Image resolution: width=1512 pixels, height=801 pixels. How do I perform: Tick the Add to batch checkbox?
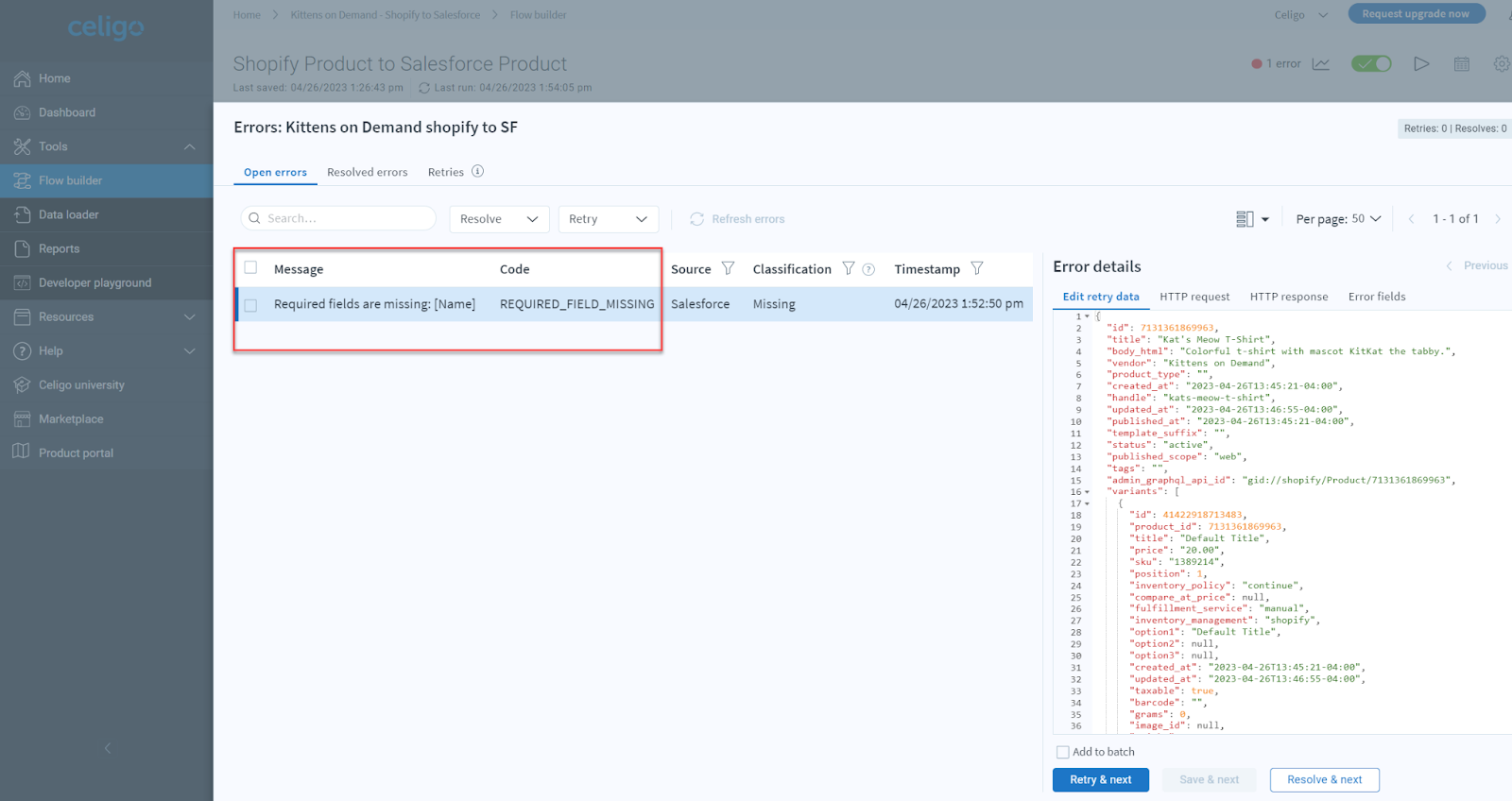1063,752
